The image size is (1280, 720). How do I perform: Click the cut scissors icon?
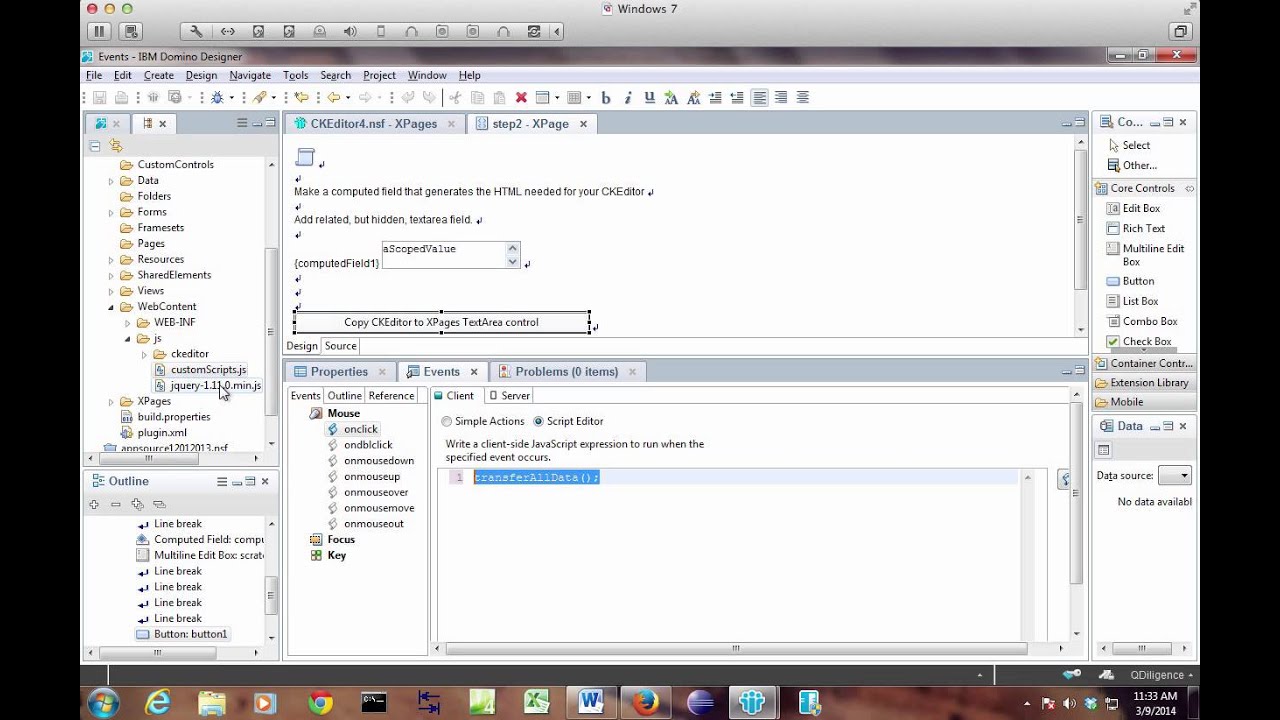pyautogui.click(x=455, y=97)
